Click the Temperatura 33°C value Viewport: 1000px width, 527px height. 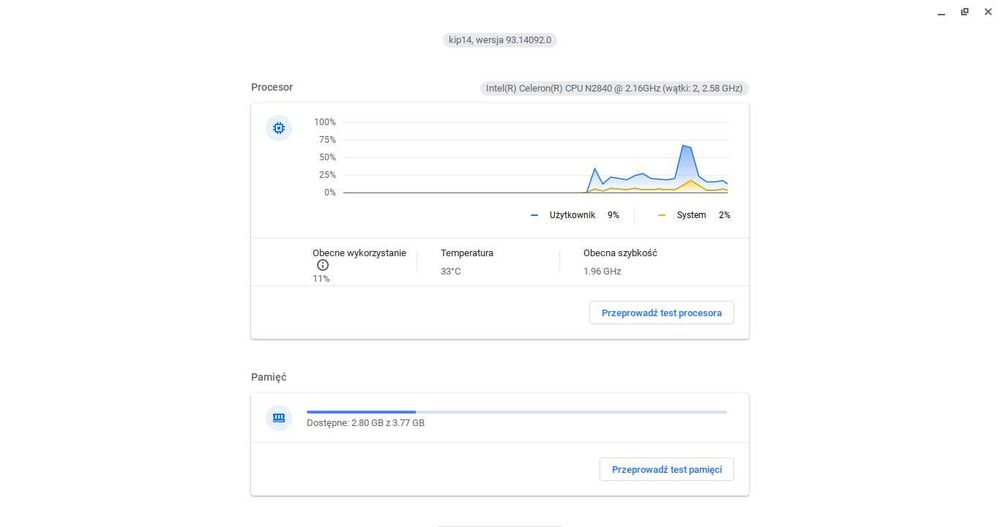[450, 271]
